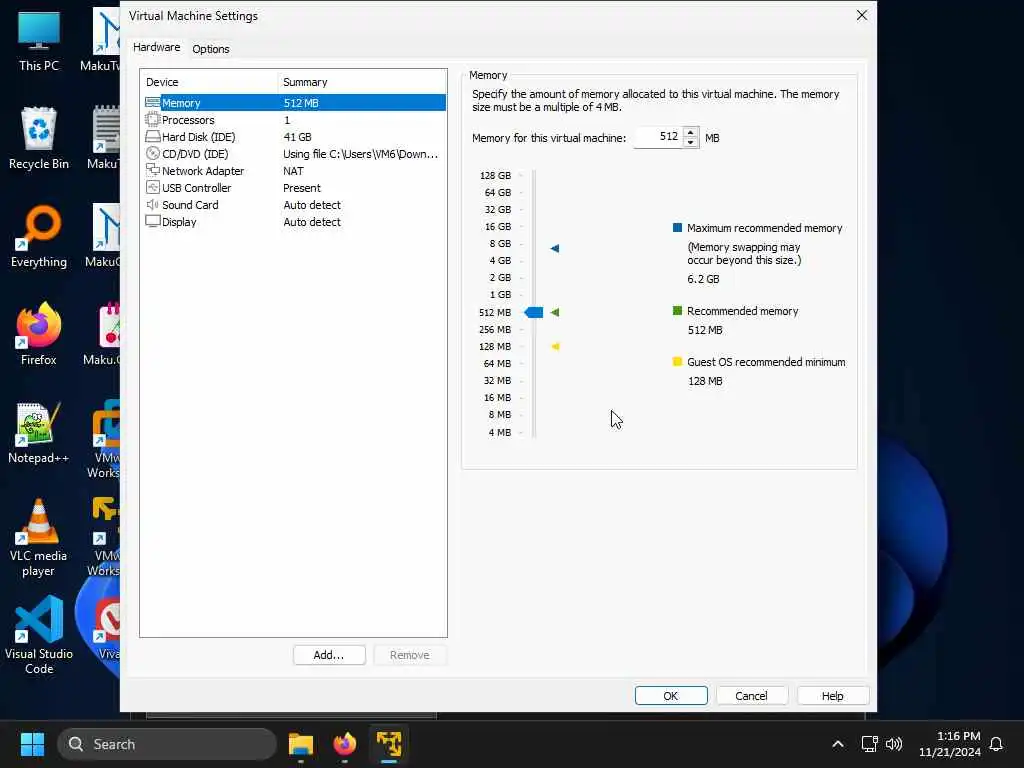Switch to the Hardware tab
This screenshot has width=1024, height=768.
point(157,47)
